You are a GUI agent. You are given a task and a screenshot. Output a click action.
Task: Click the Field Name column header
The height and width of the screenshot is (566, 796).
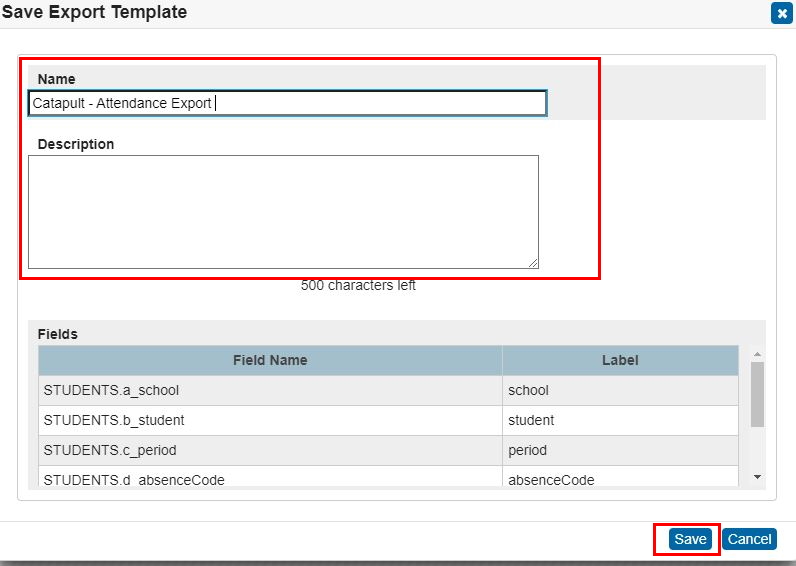(270, 360)
